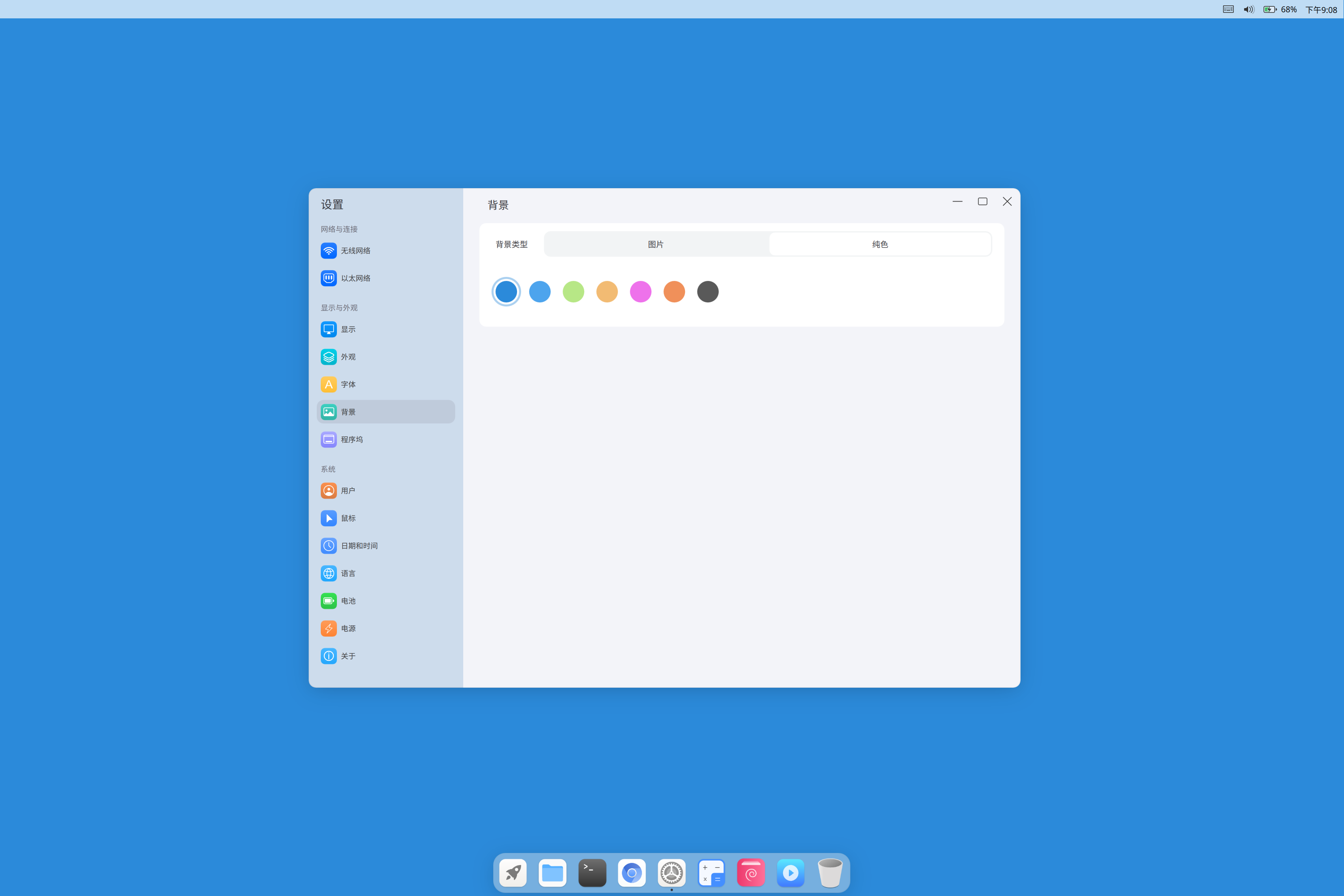Choose the dark gray background color

(x=707, y=292)
